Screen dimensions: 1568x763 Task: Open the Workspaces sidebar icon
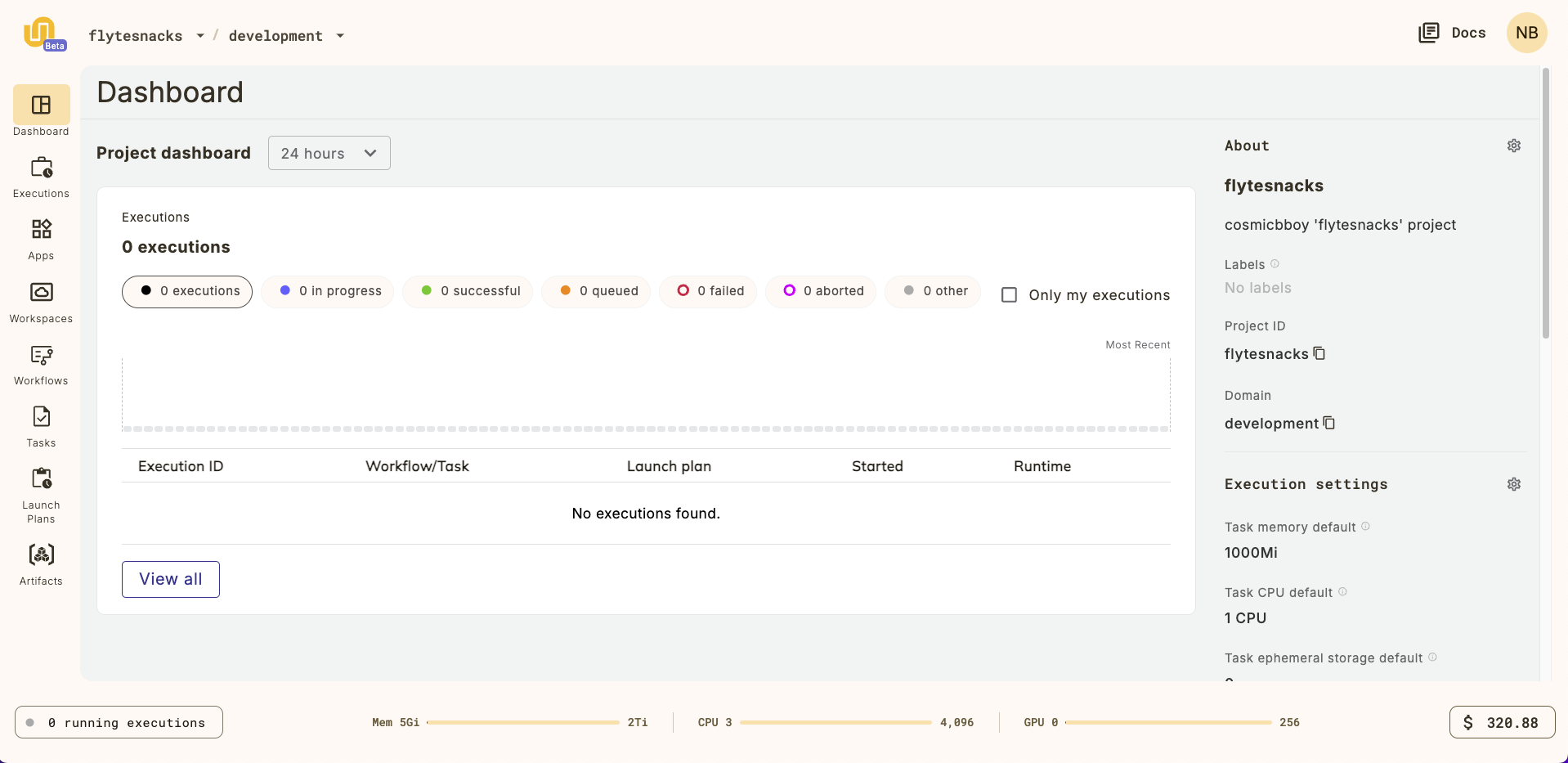coord(41,292)
